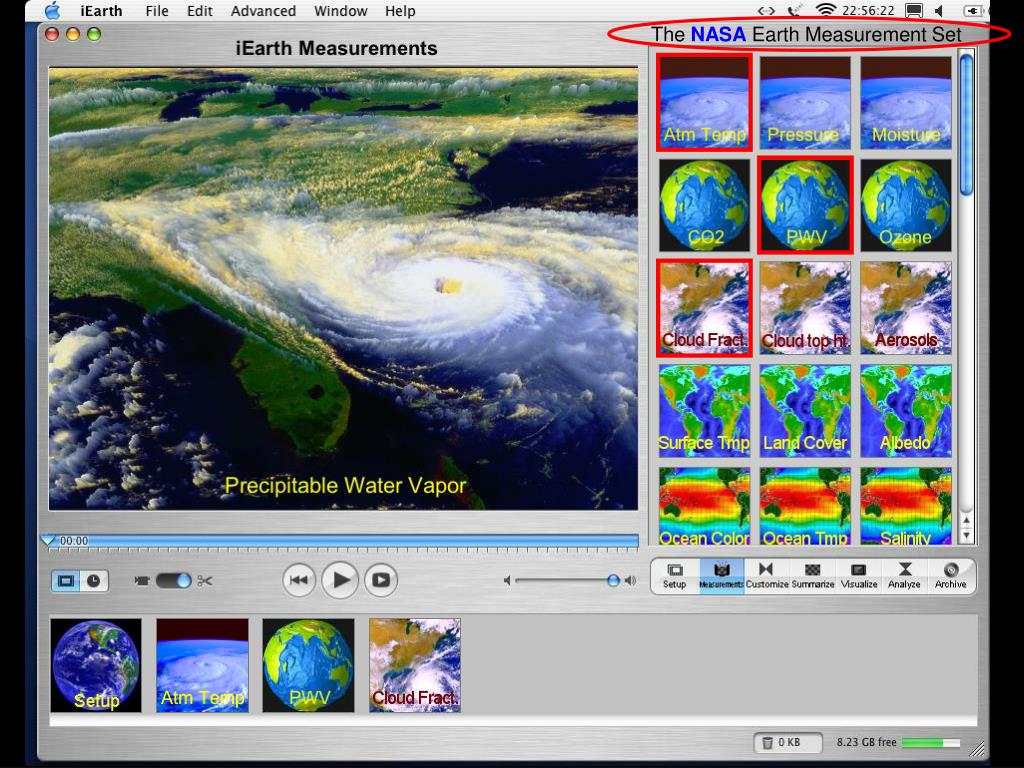This screenshot has width=1024, height=768.
Task: Switch to the Measurements tab
Action: click(x=721, y=576)
